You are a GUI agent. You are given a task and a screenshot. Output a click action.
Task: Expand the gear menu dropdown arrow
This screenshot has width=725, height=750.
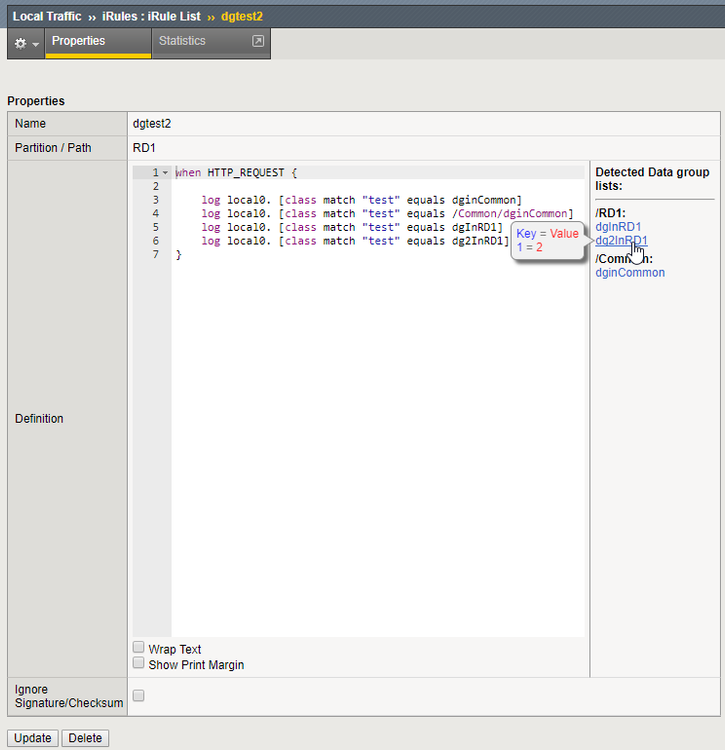point(36,44)
